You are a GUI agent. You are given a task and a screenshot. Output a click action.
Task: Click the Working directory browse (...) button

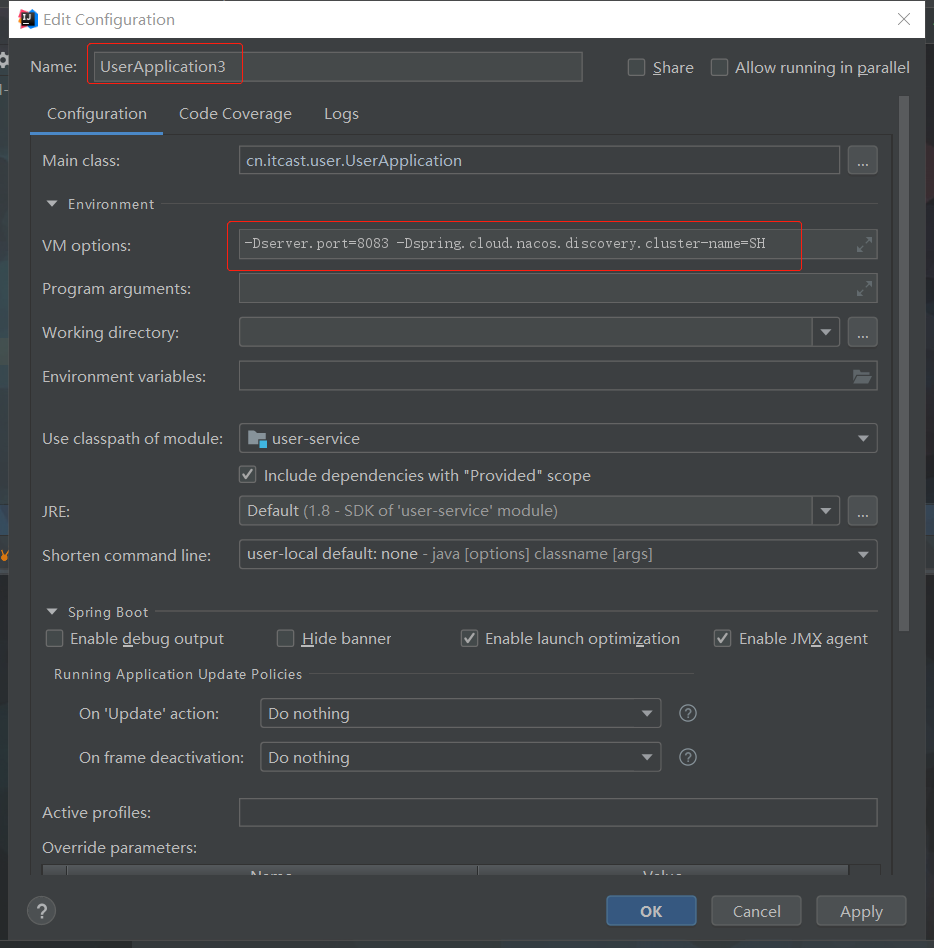pos(862,332)
